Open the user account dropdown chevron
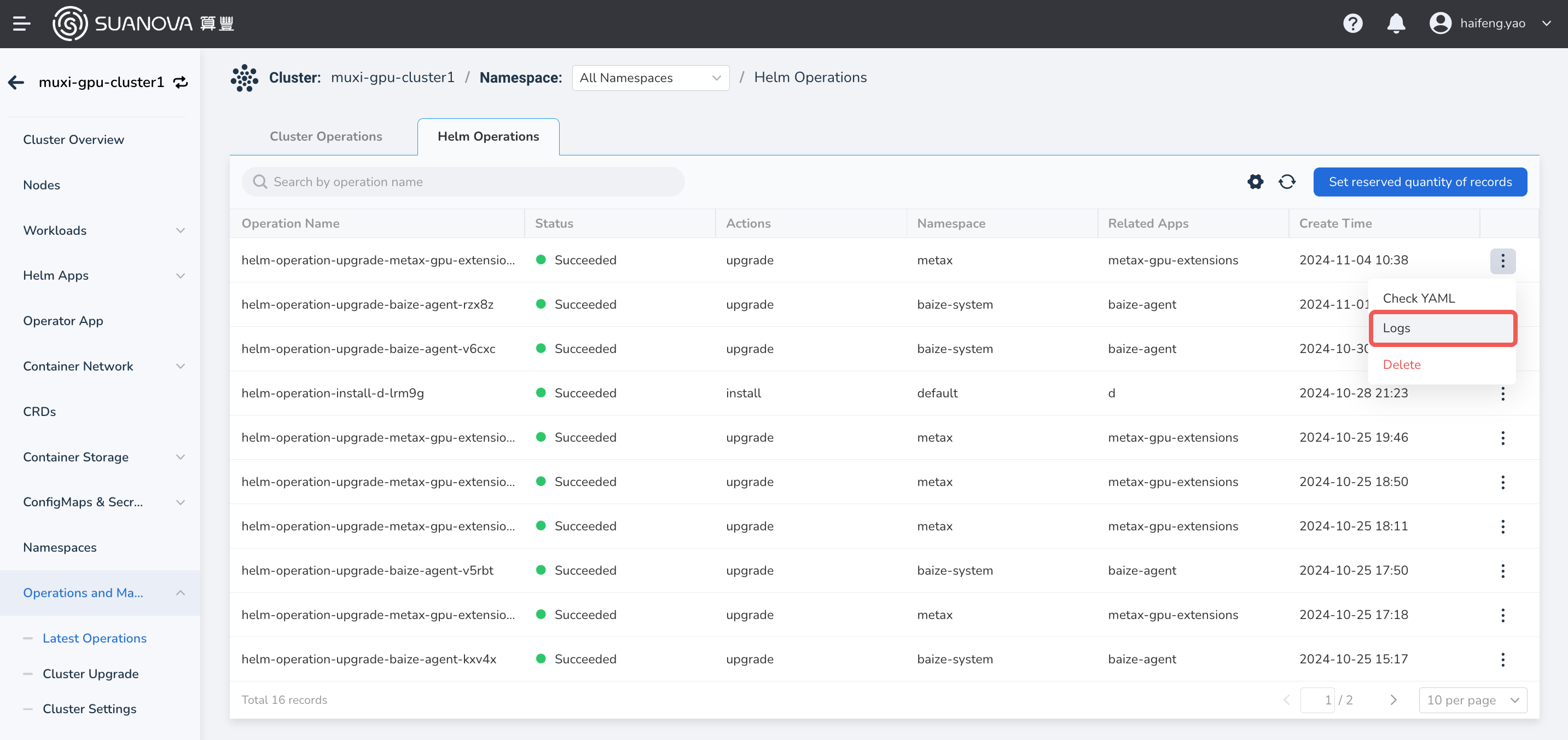1568x740 pixels. click(x=1546, y=24)
